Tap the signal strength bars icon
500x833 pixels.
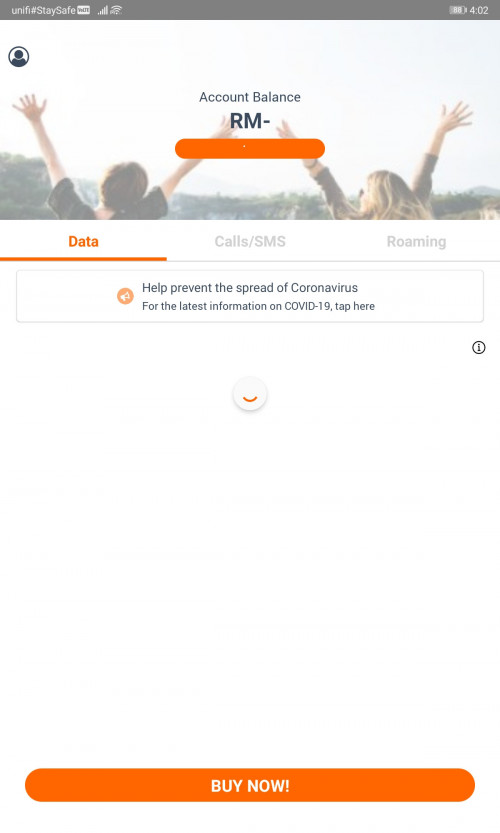point(103,10)
